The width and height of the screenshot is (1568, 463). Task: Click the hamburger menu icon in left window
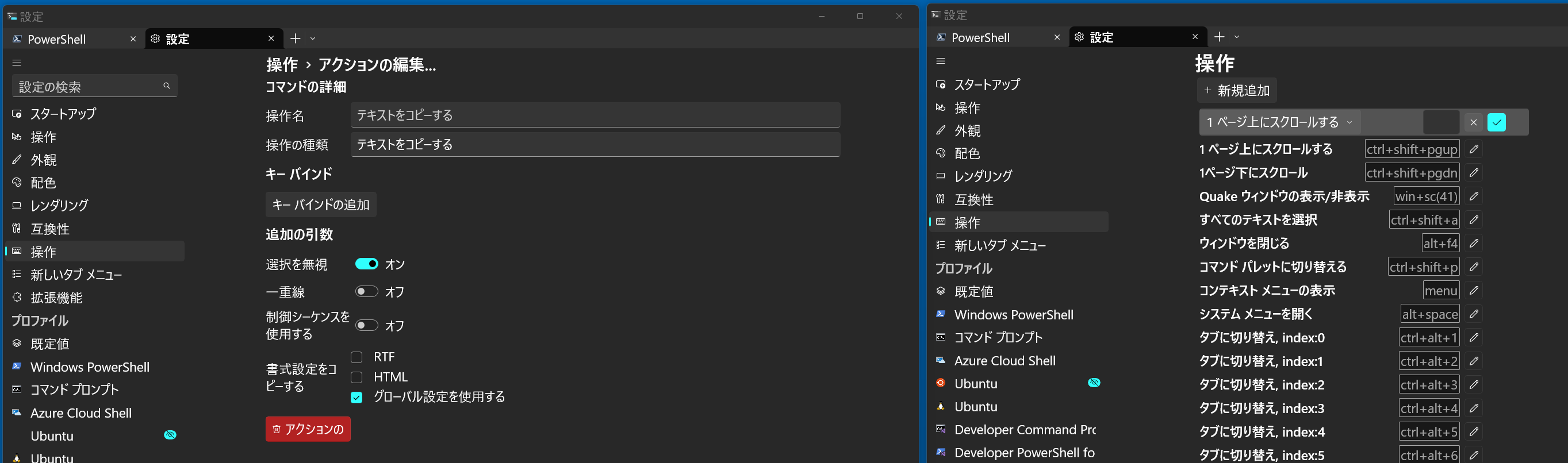[17, 63]
